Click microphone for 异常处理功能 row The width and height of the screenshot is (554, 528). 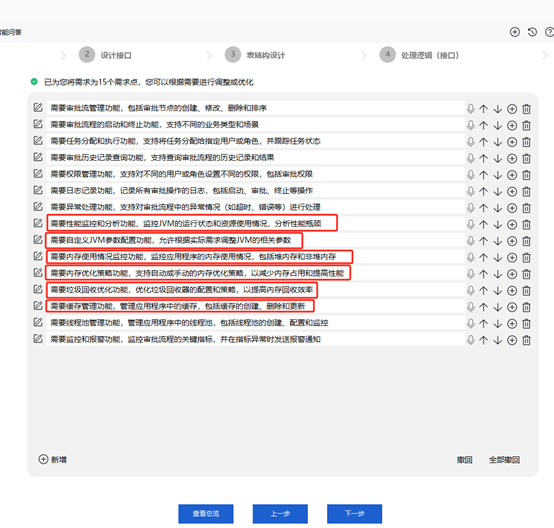click(470, 208)
